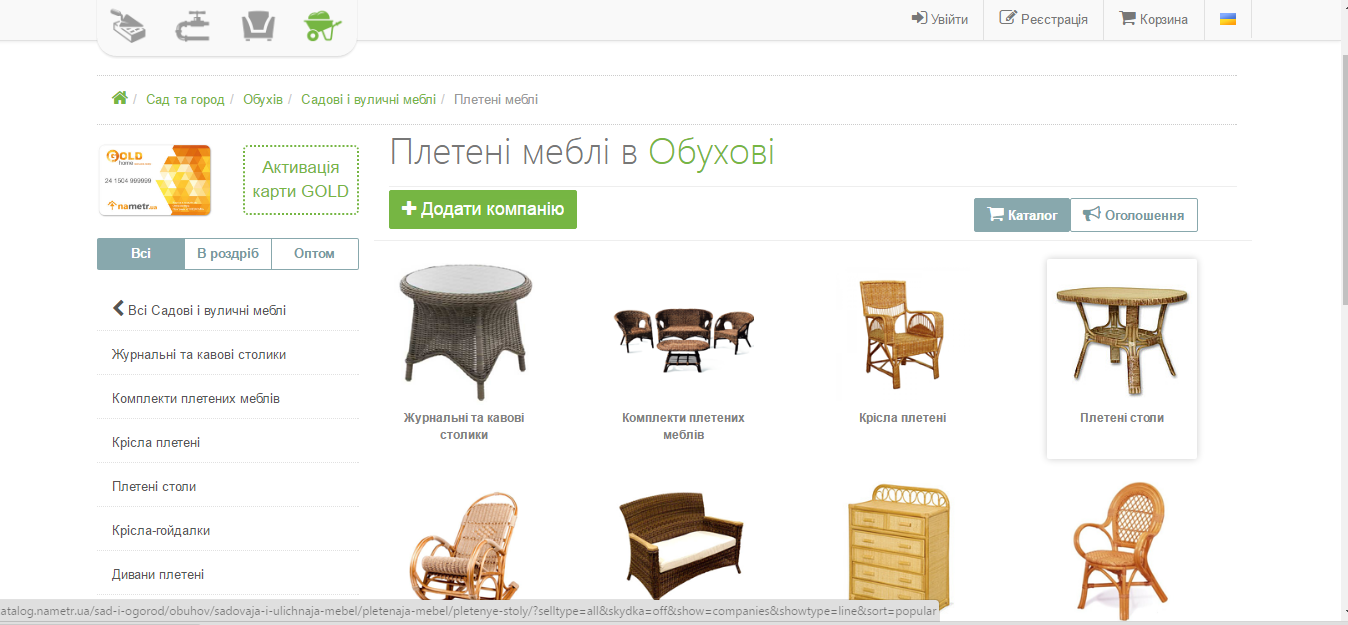The height and width of the screenshot is (625, 1348).
Task: Open the Реєстрація sign-up page
Action: coord(1043,19)
